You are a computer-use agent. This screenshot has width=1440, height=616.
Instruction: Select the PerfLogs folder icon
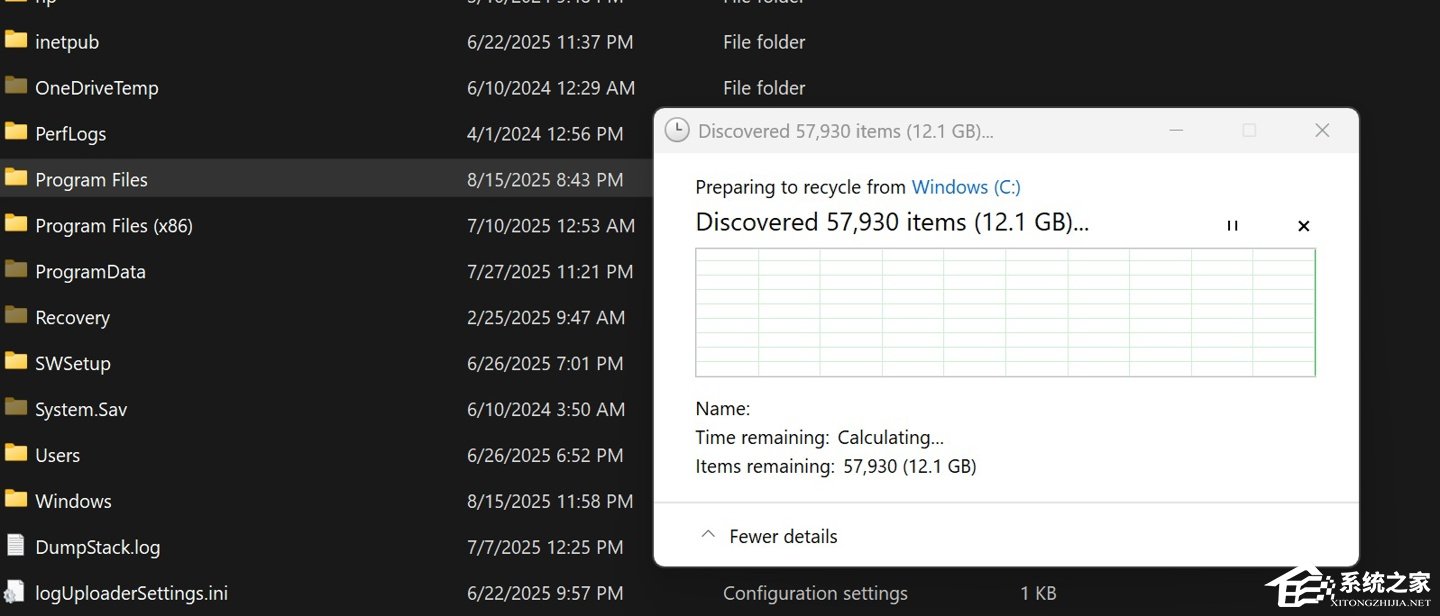pos(16,133)
